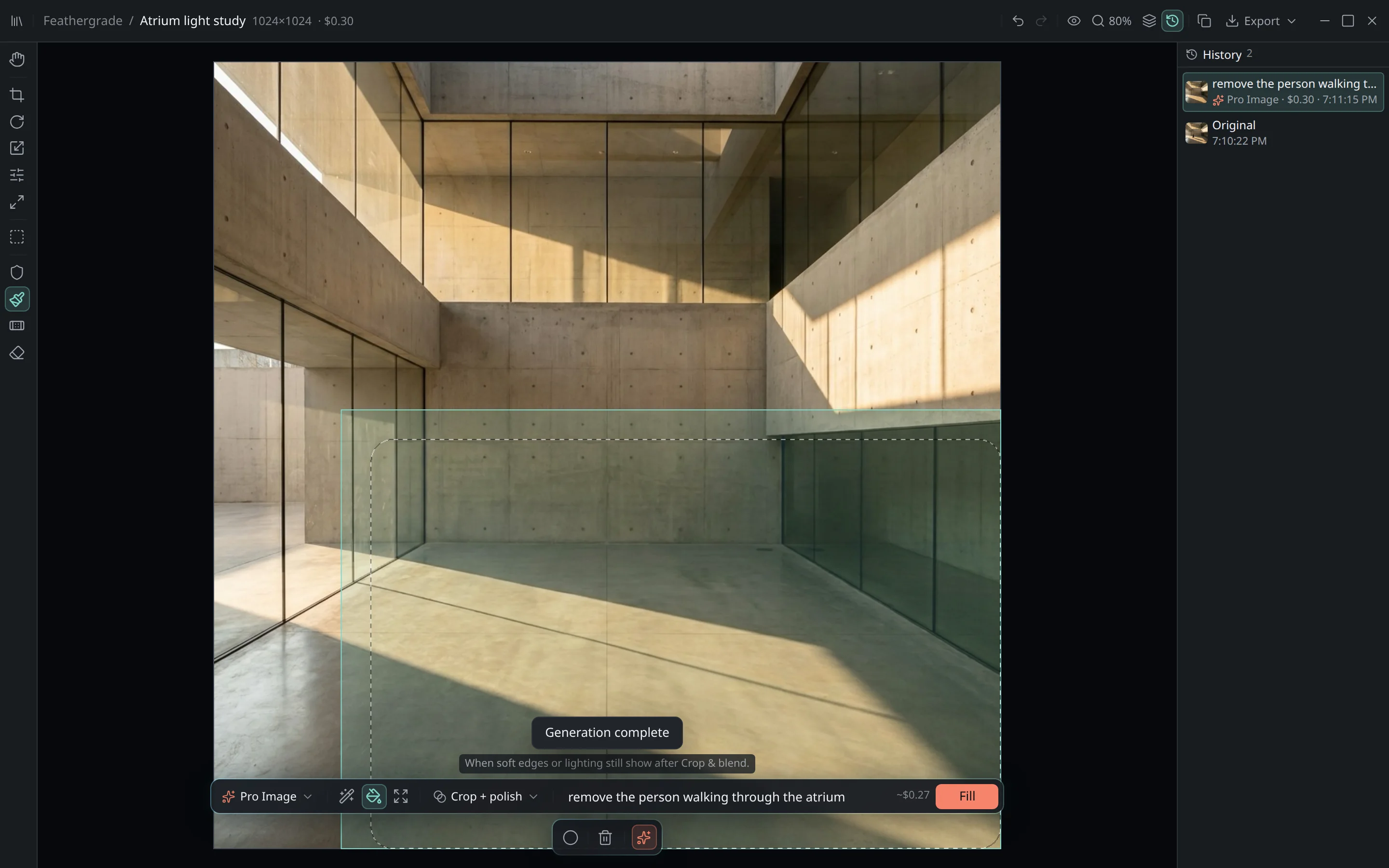Select the hand pan tool
Viewport: 1389px width, 868px height.
(17, 59)
